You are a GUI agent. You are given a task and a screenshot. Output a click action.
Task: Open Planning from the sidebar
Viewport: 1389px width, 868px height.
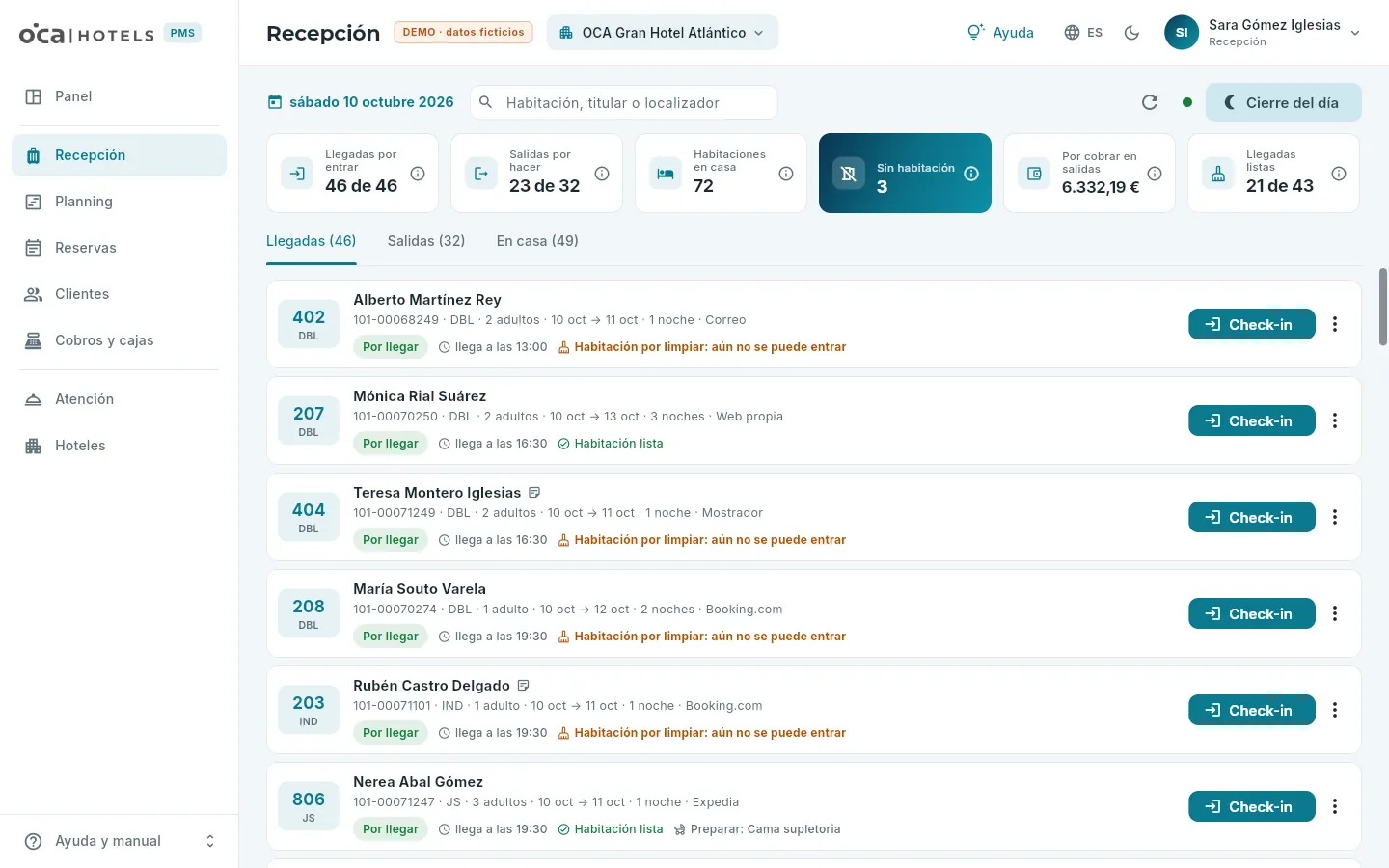pos(120,202)
